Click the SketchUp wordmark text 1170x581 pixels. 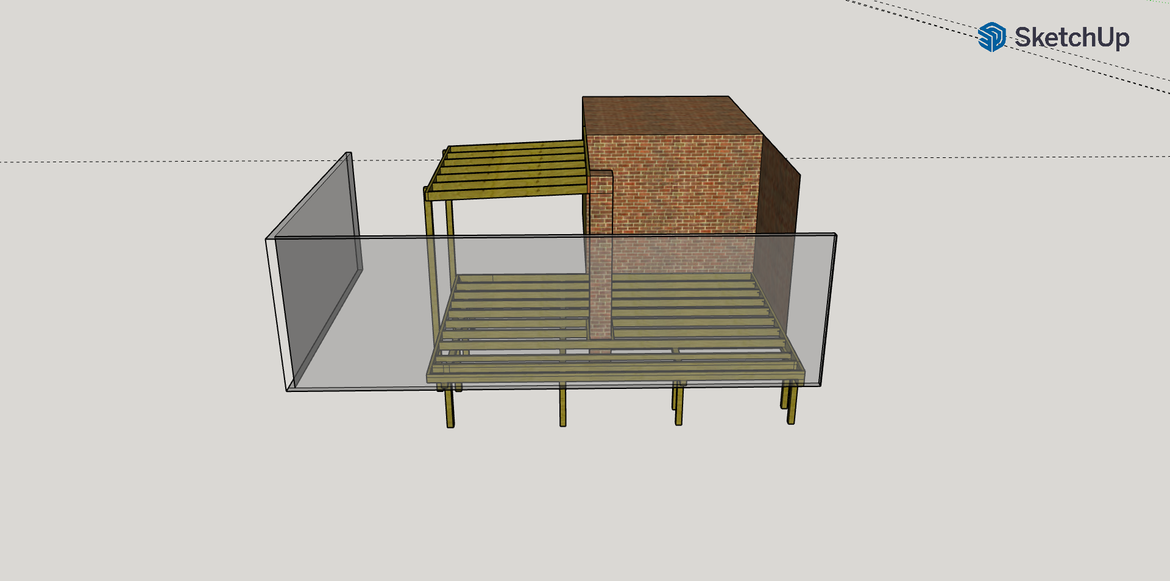(1072, 38)
